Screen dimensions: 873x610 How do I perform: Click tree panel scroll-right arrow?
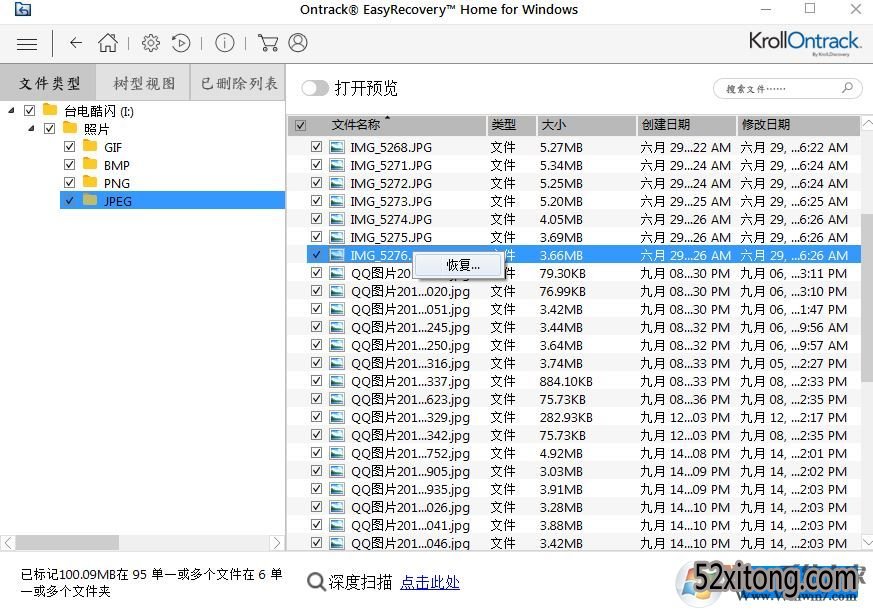click(x=277, y=543)
